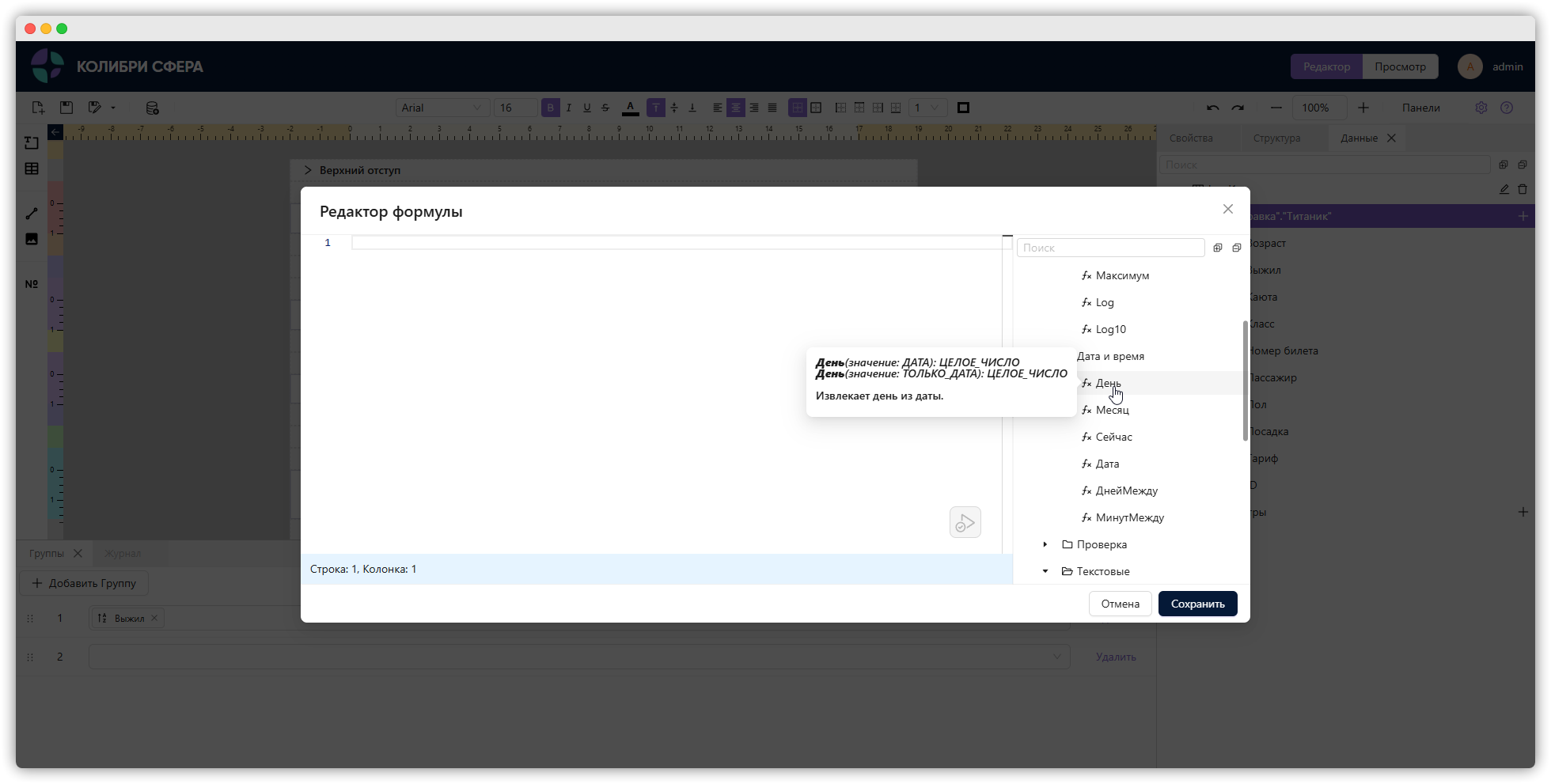This screenshot has width=1551, height=784.
Task: Add field next to "Титаник" source
Action: tap(1523, 216)
